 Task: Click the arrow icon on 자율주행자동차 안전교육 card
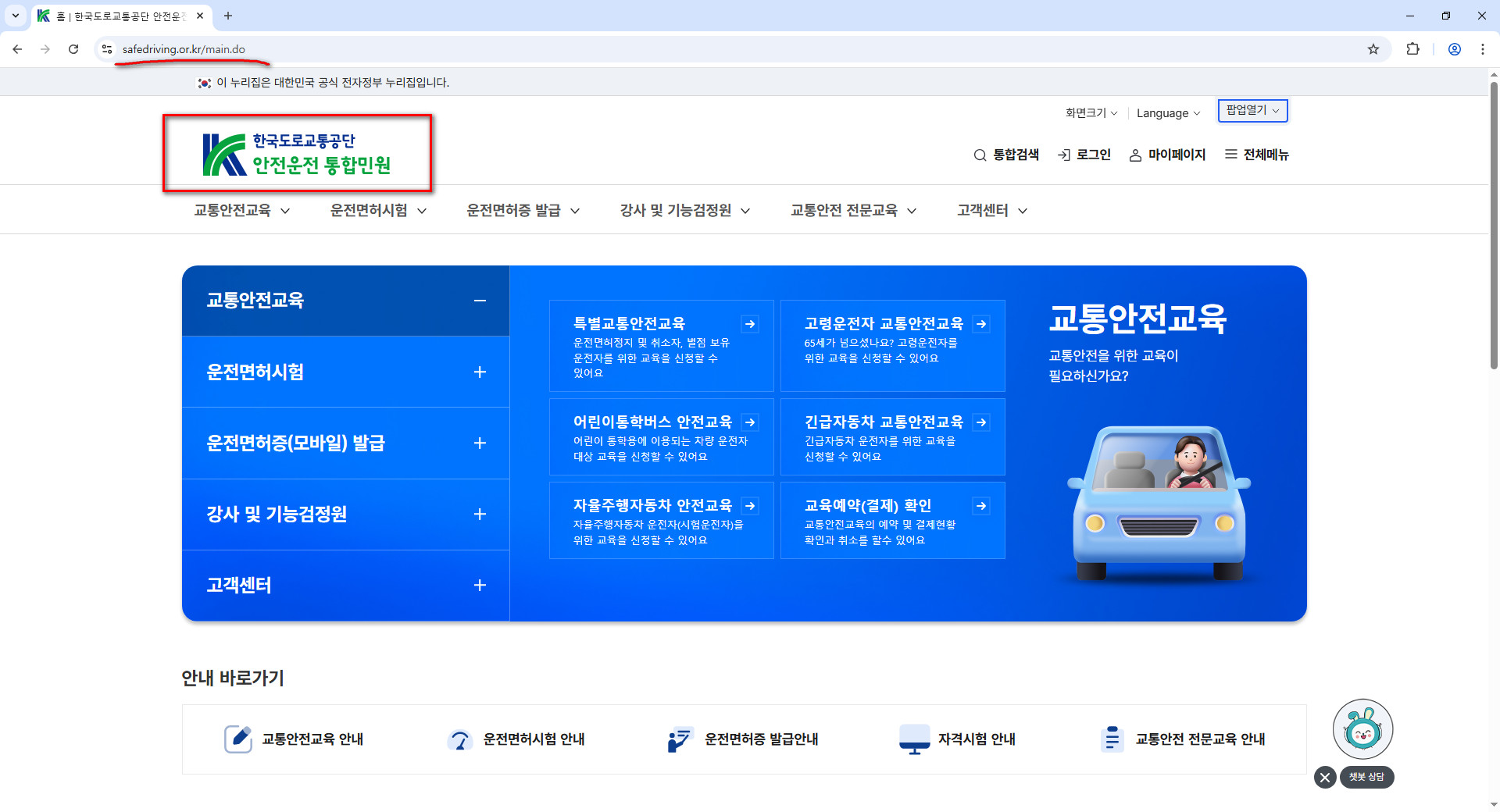pyautogui.click(x=750, y=506)
